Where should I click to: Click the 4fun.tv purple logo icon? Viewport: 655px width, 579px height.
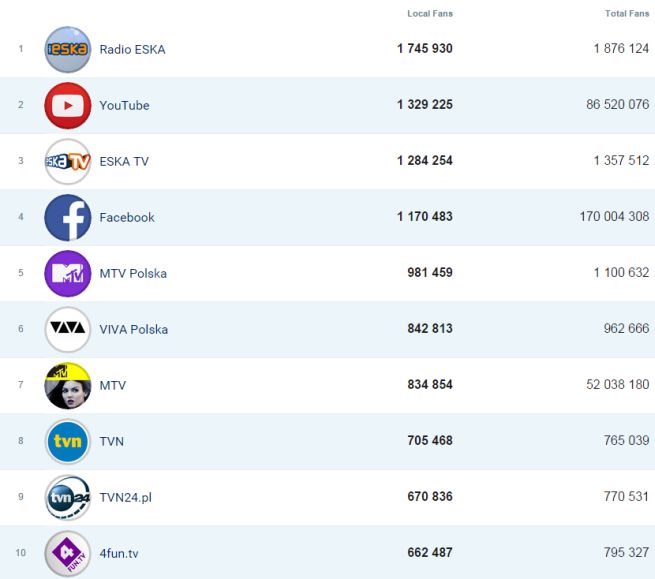(x=67, y=553)
